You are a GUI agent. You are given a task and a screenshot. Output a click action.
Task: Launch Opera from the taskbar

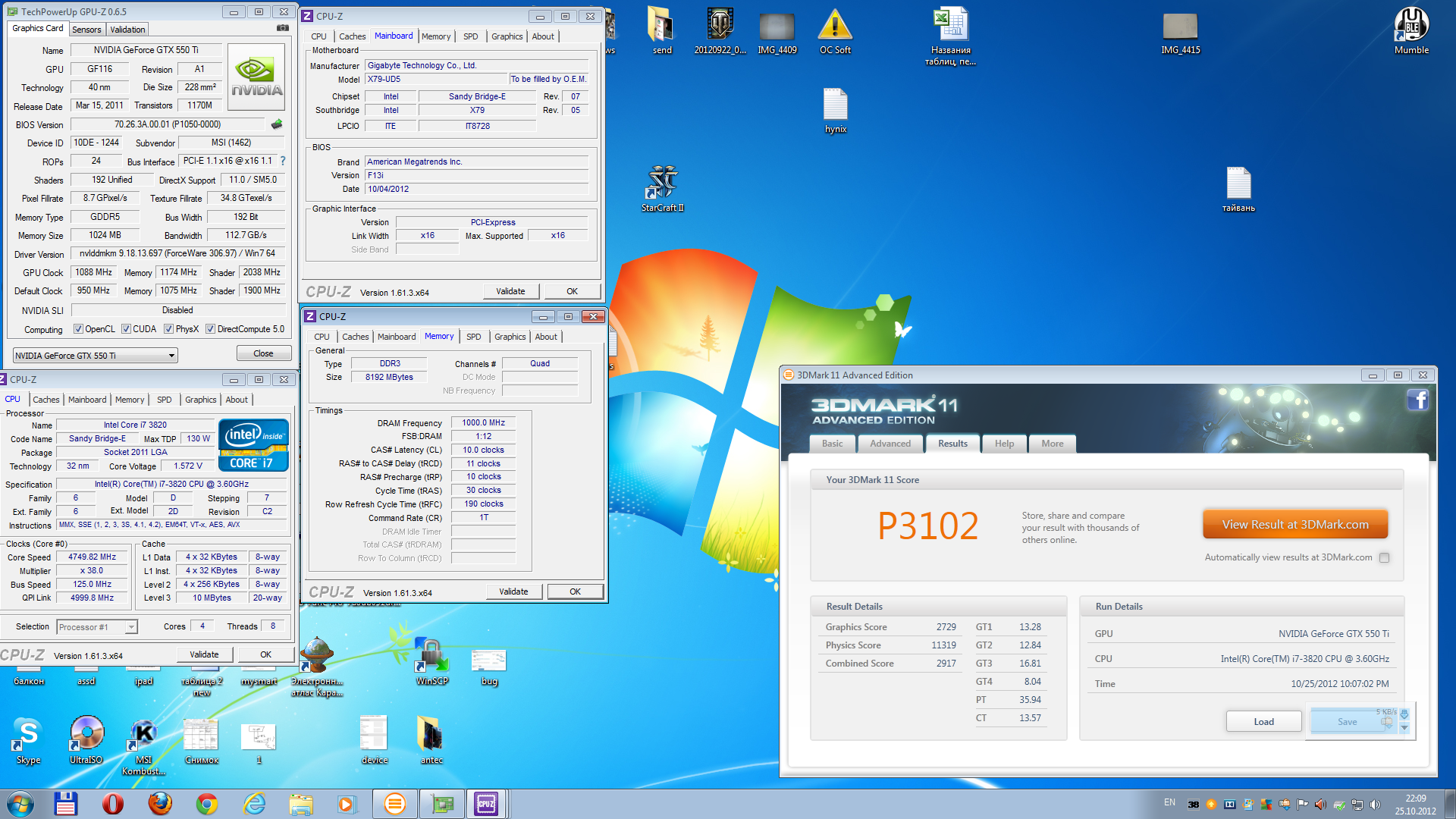coord(113,804)
